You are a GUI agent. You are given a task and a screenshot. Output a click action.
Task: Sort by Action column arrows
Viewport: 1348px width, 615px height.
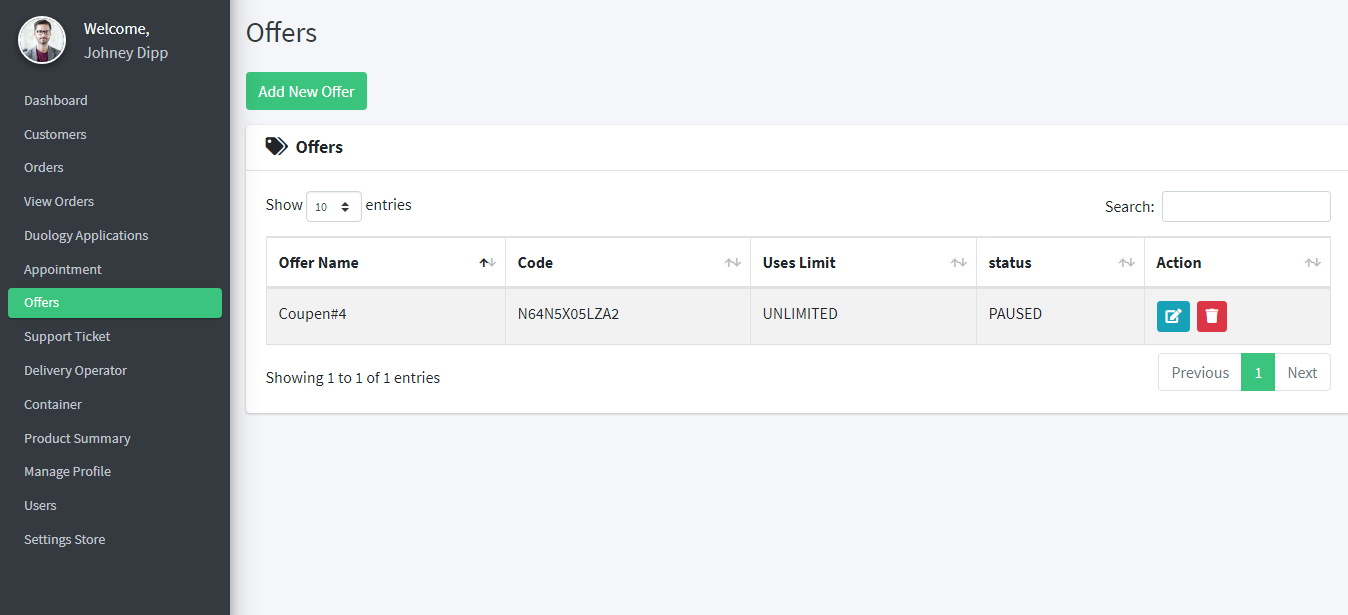pyautogui.click(x=1313, y=263)
